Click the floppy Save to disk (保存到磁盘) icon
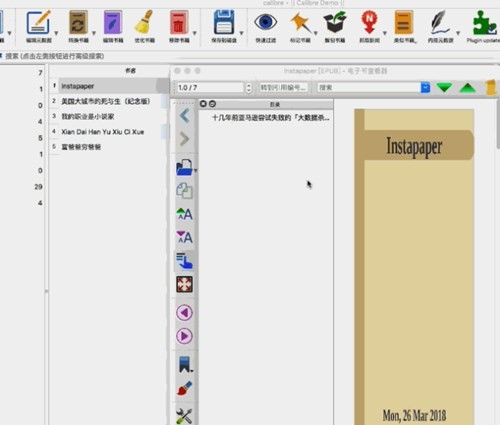The width and height of the screenshot is (500, 425). (x=224, y=22)
